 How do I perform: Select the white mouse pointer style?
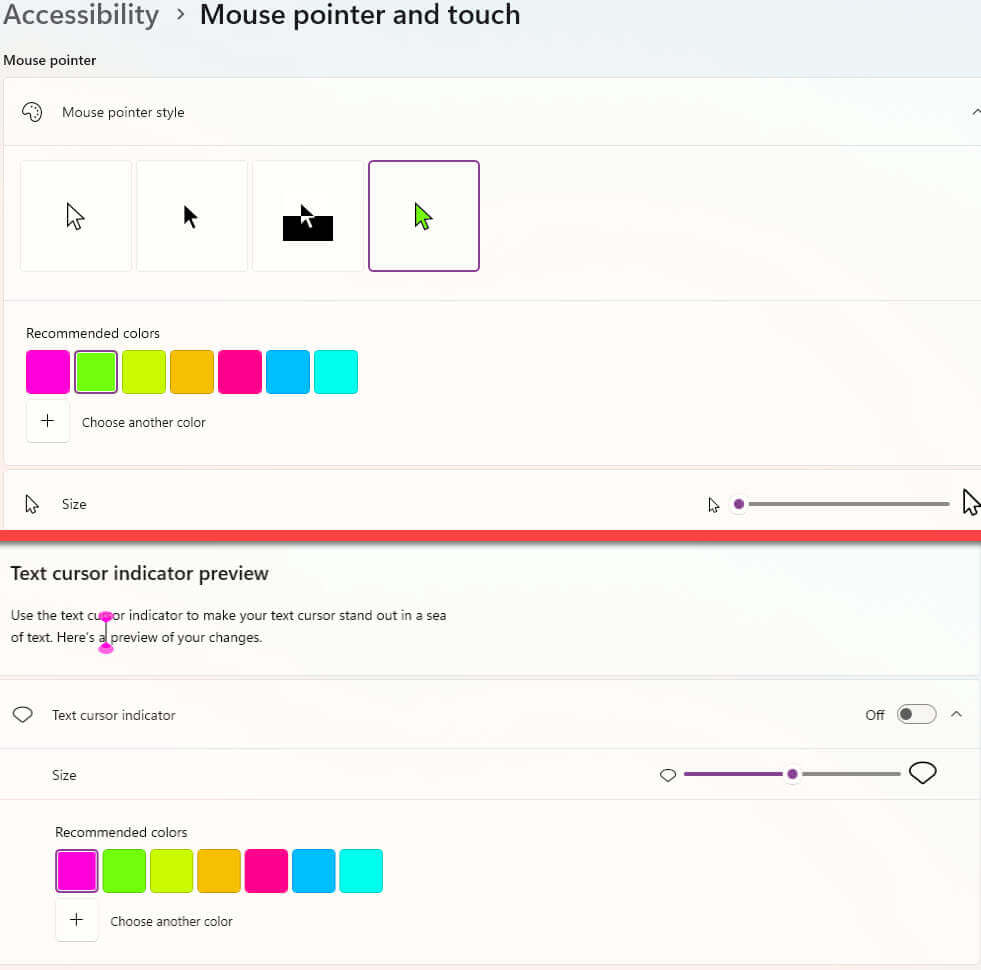76,216
